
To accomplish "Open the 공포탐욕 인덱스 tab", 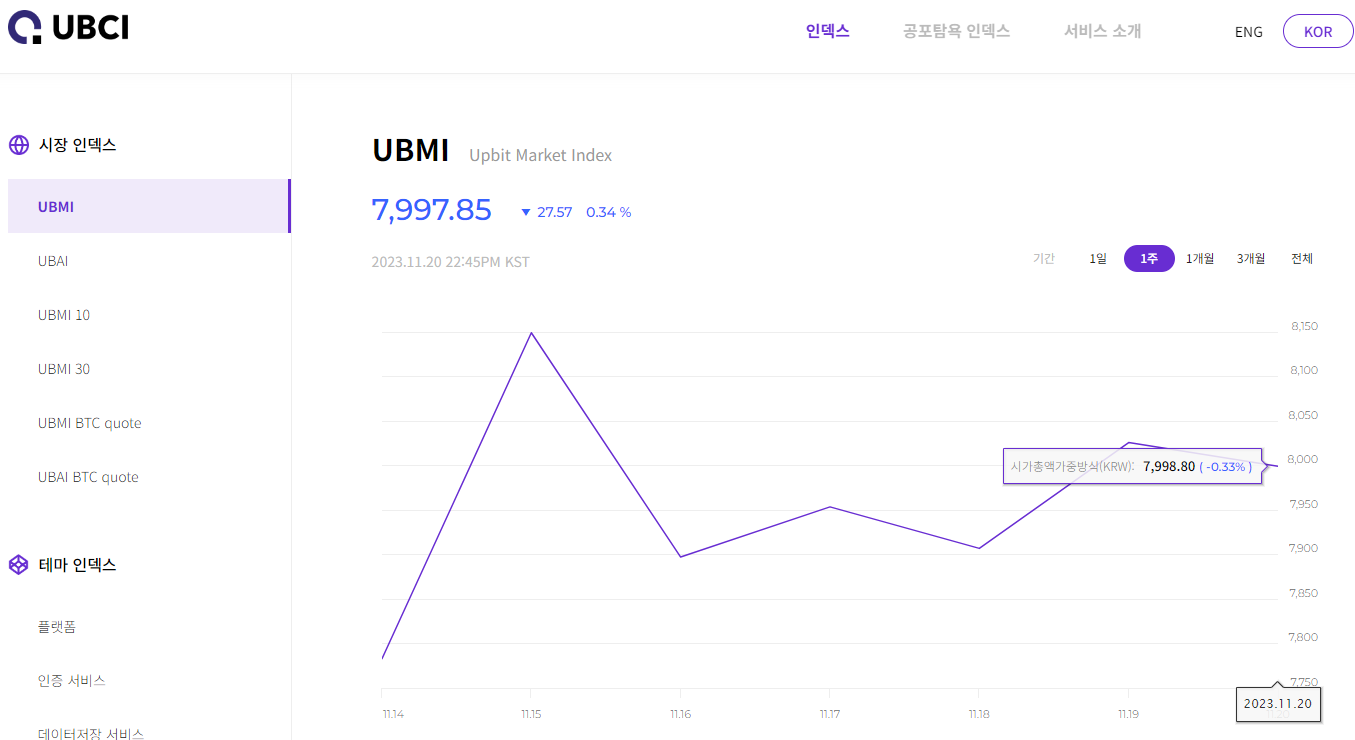I will pyautogui.click(x=957, y=31).
